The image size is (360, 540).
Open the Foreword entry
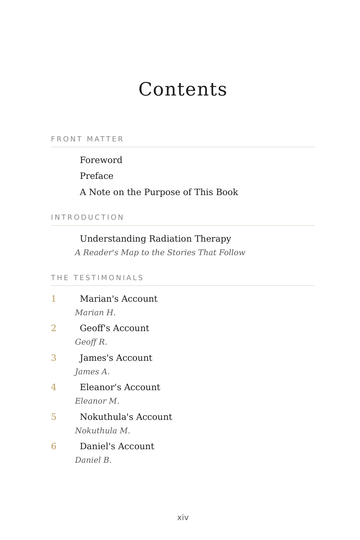pyautogui.click(x=101, y=160)
